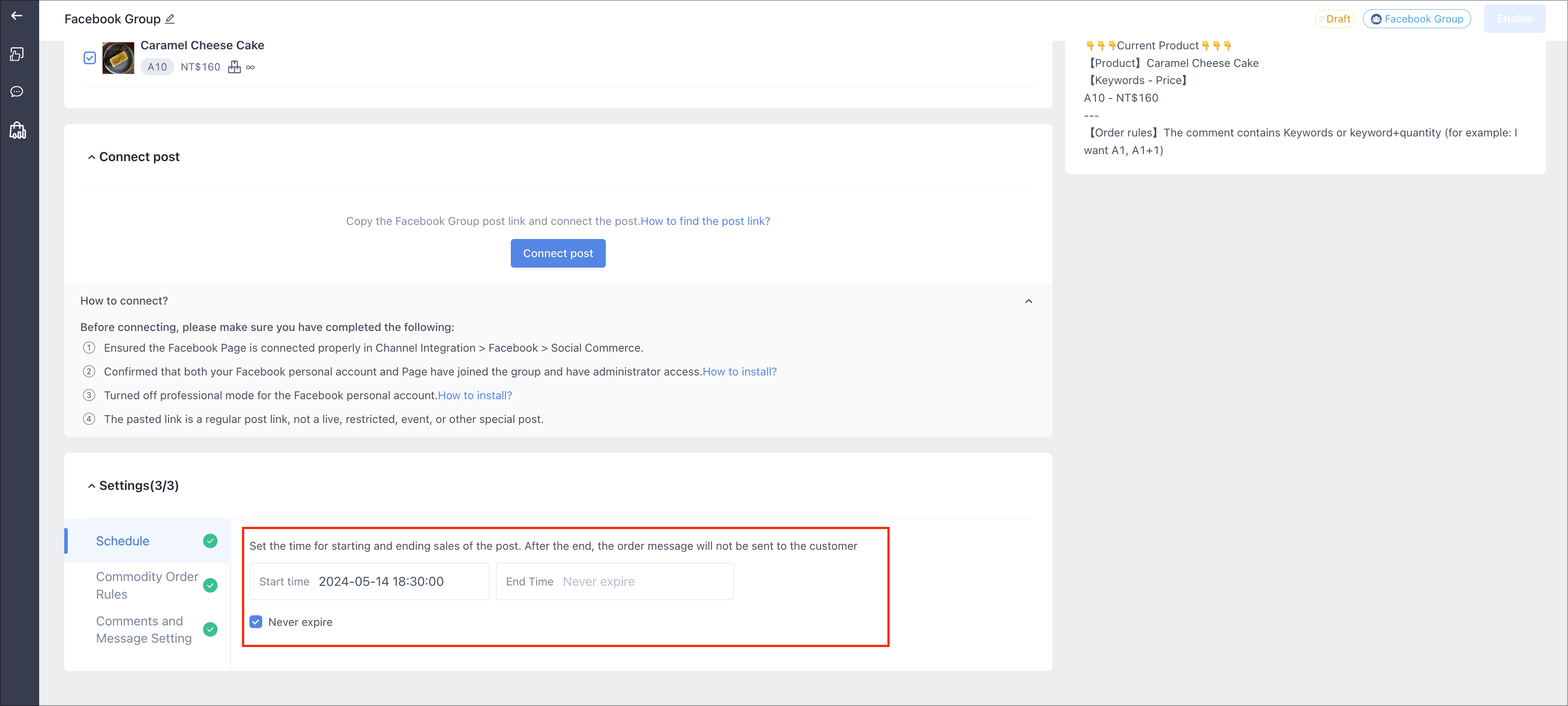
Task: Click the NT$160 price text
Action: [x=200, y=67]
